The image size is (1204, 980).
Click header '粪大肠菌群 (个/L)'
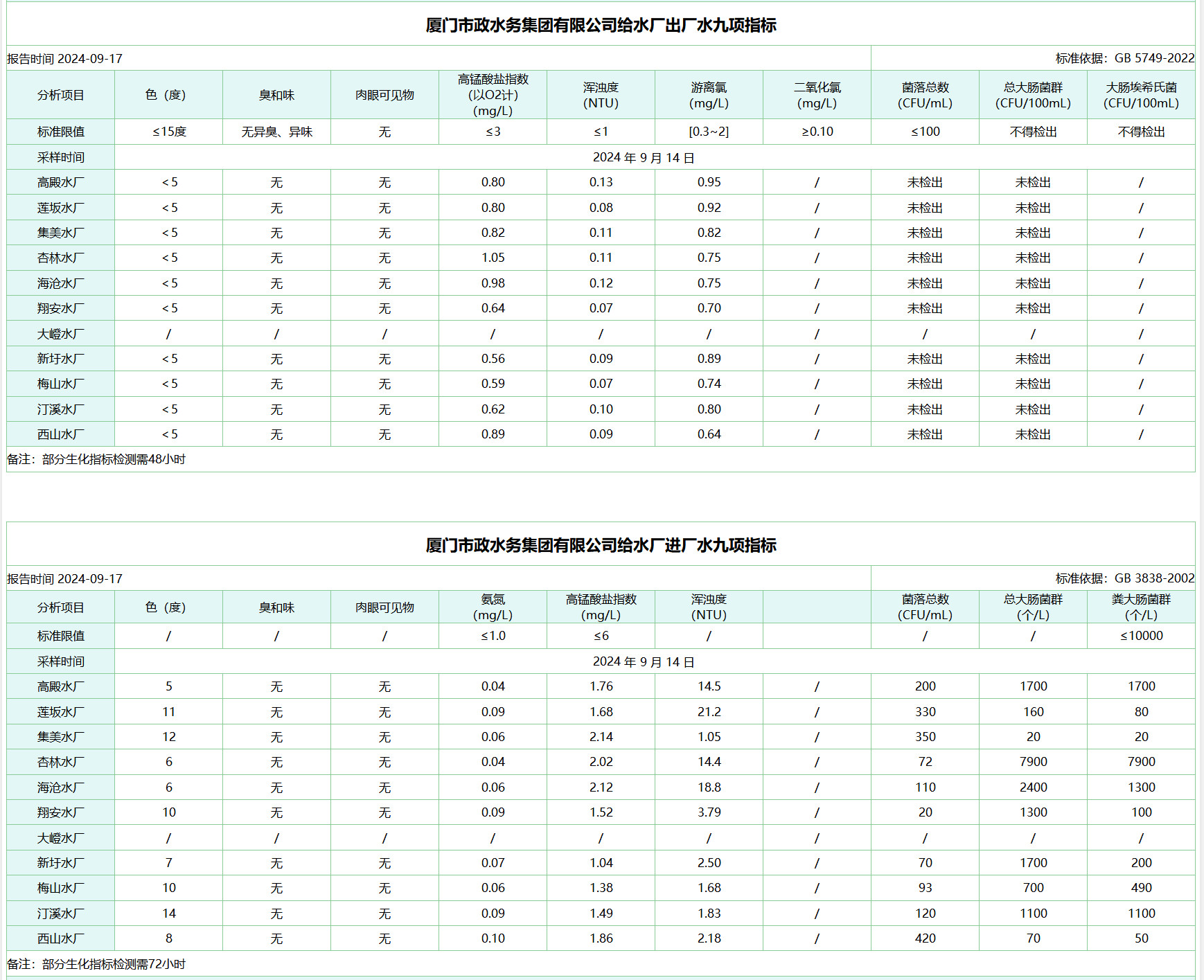click(1141, 607)
